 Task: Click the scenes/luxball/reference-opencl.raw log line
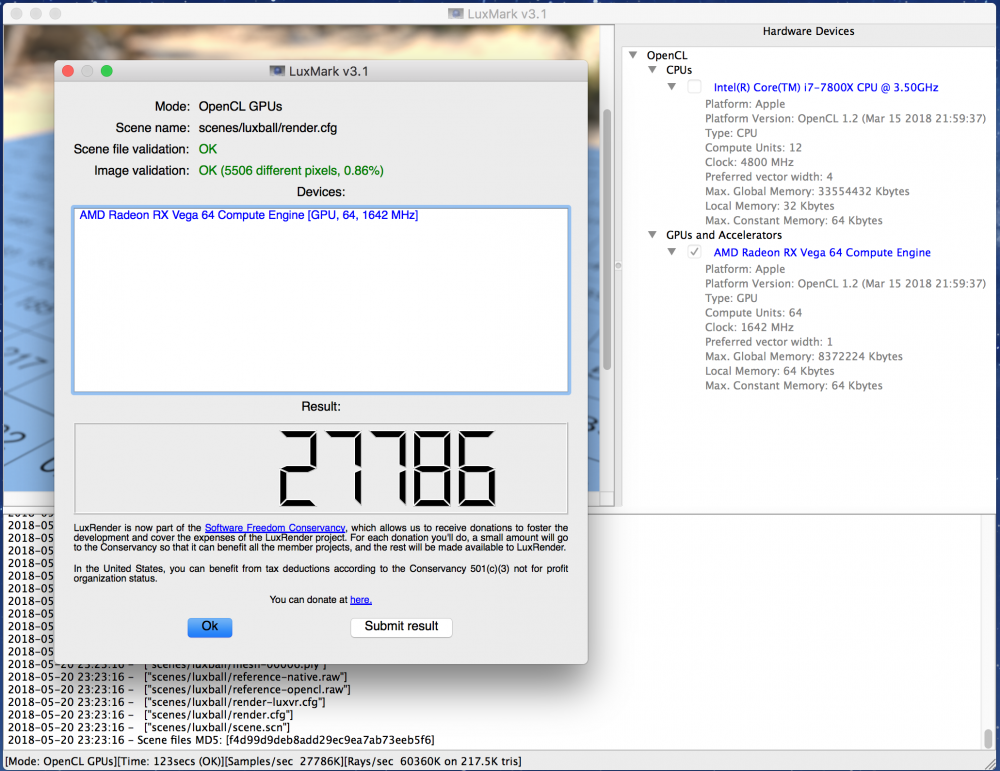tap(179, 690)
